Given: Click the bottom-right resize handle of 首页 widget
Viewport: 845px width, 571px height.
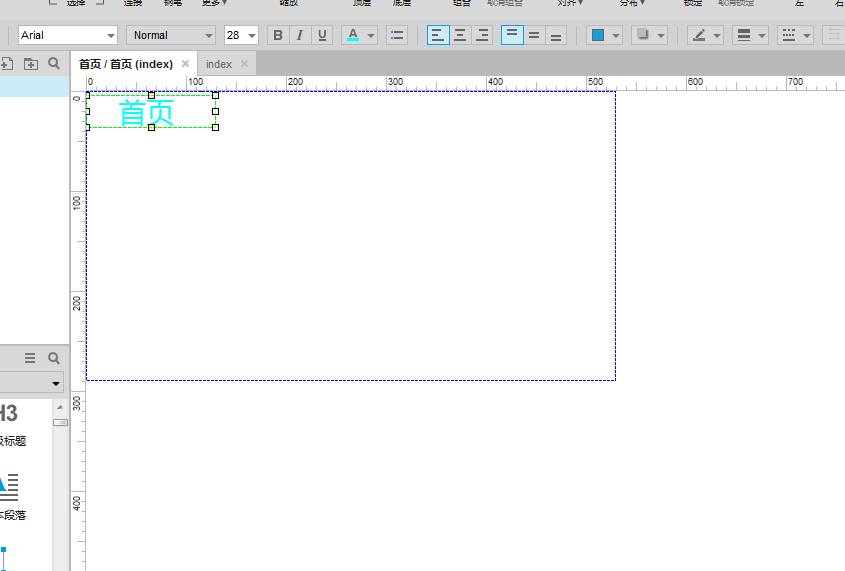Looking at the screenshot, I should (x=216, y=128).
